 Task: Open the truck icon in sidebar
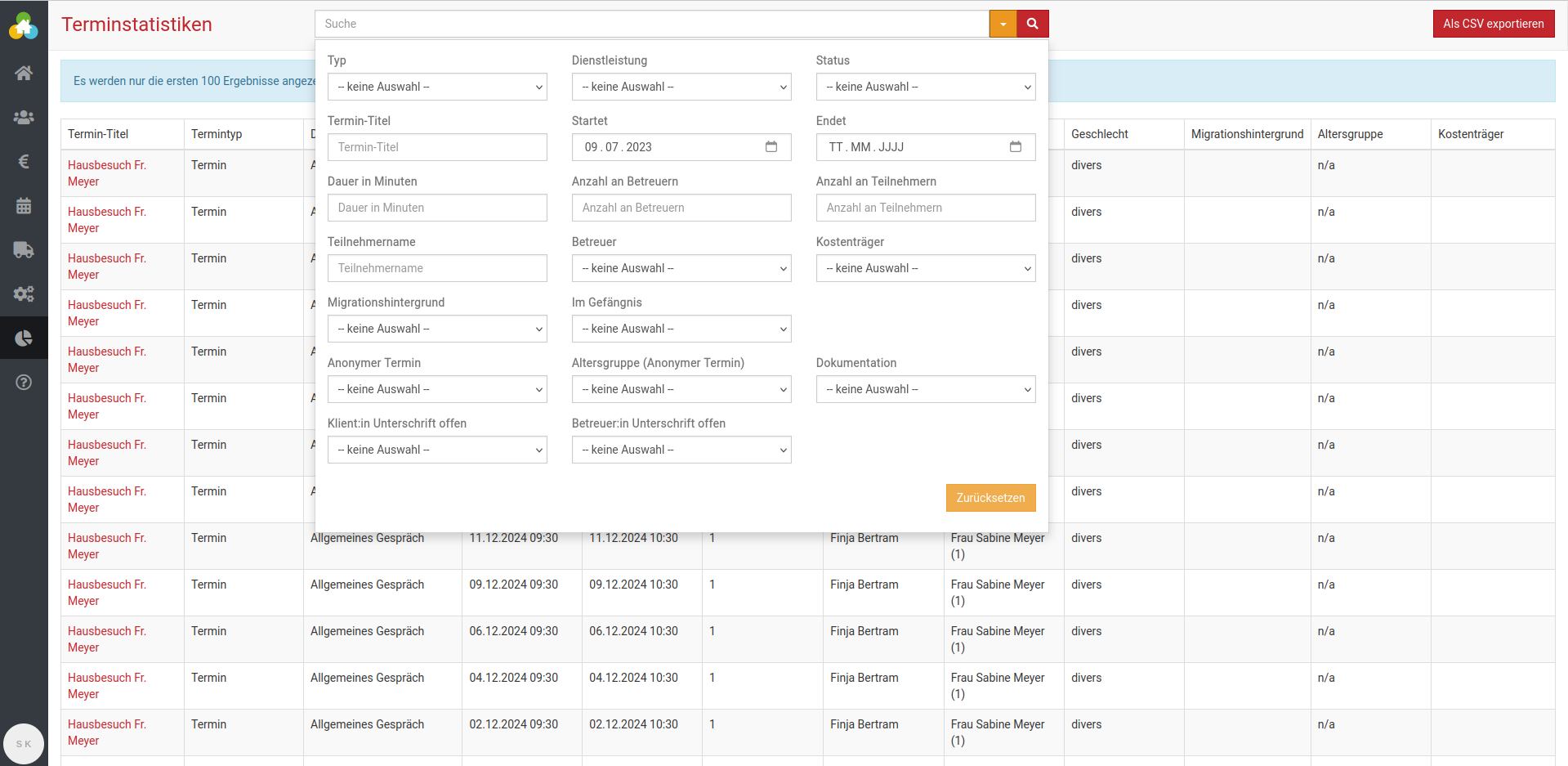pyautogui.click(x=24, y=250)
